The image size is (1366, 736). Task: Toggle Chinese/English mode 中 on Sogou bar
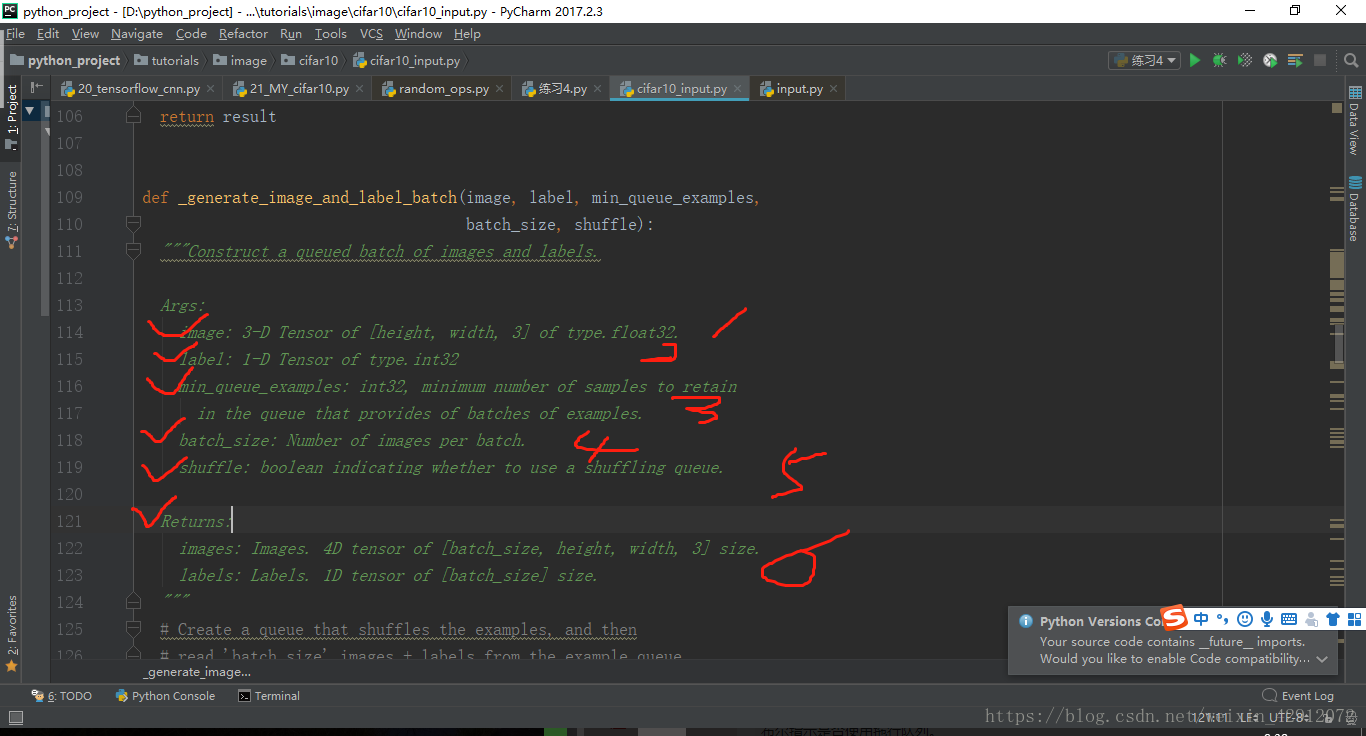click(1201, 619)
